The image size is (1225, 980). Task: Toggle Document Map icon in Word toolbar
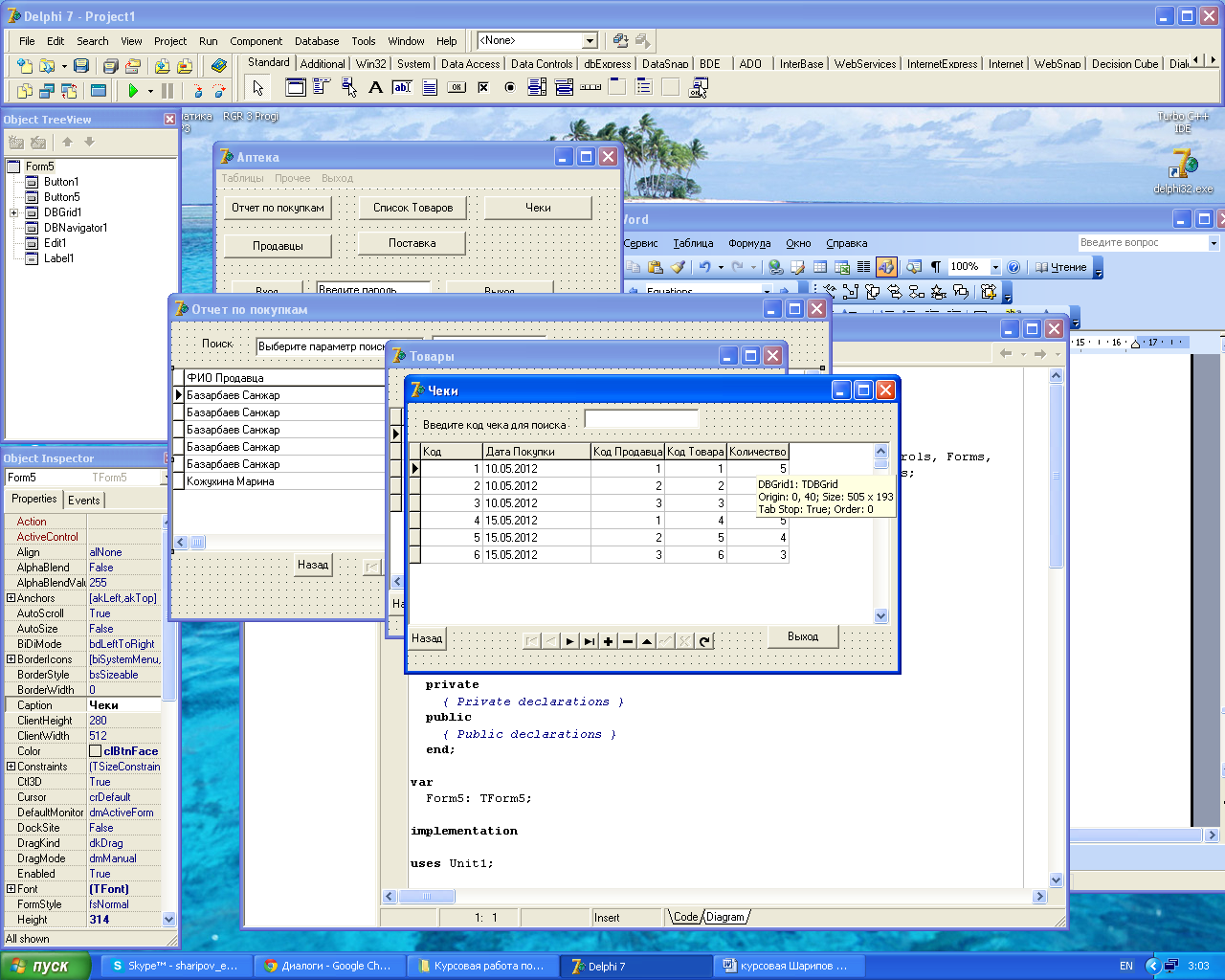914,267
